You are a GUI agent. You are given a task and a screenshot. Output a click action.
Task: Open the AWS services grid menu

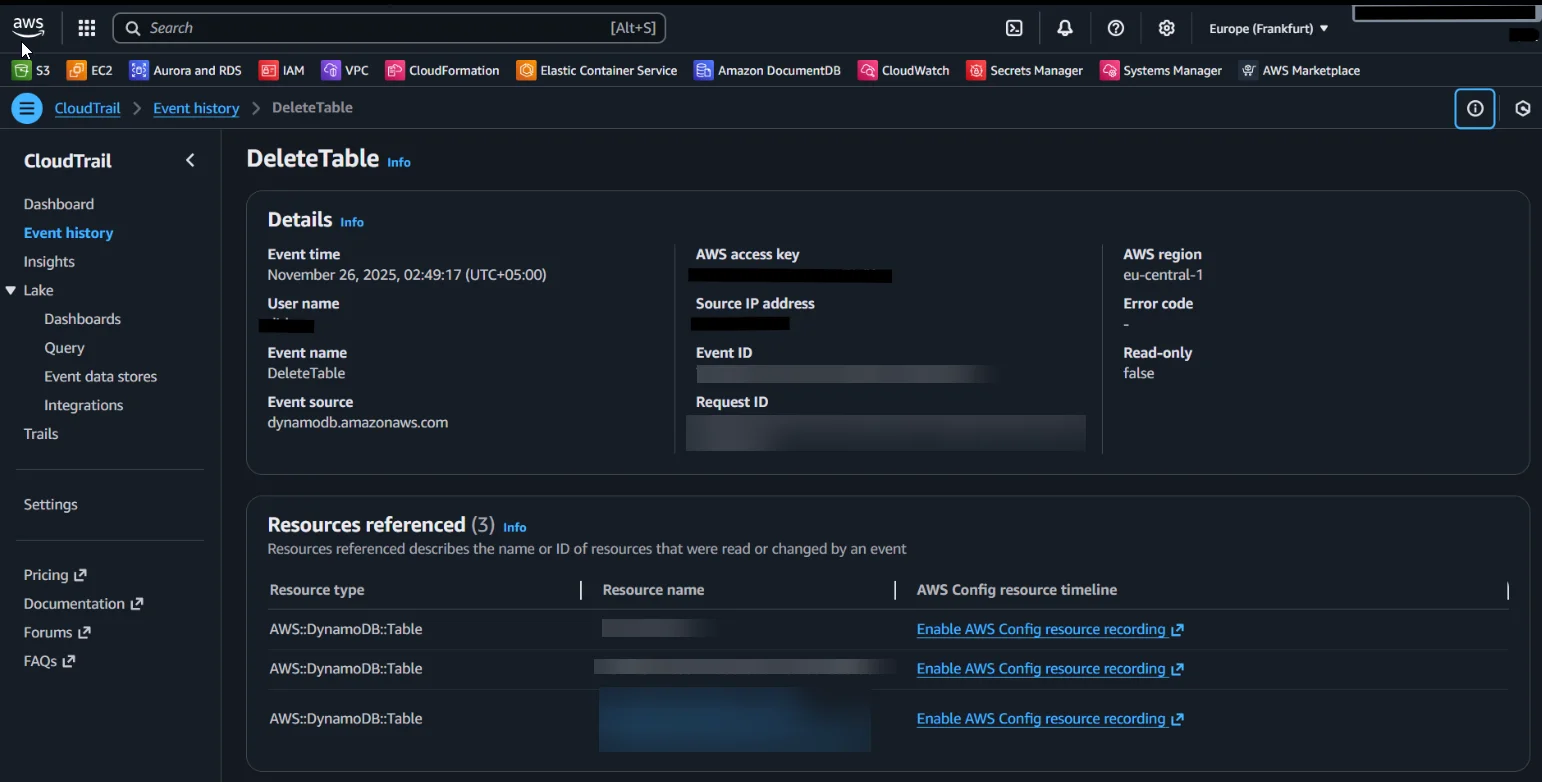[87, 28]
